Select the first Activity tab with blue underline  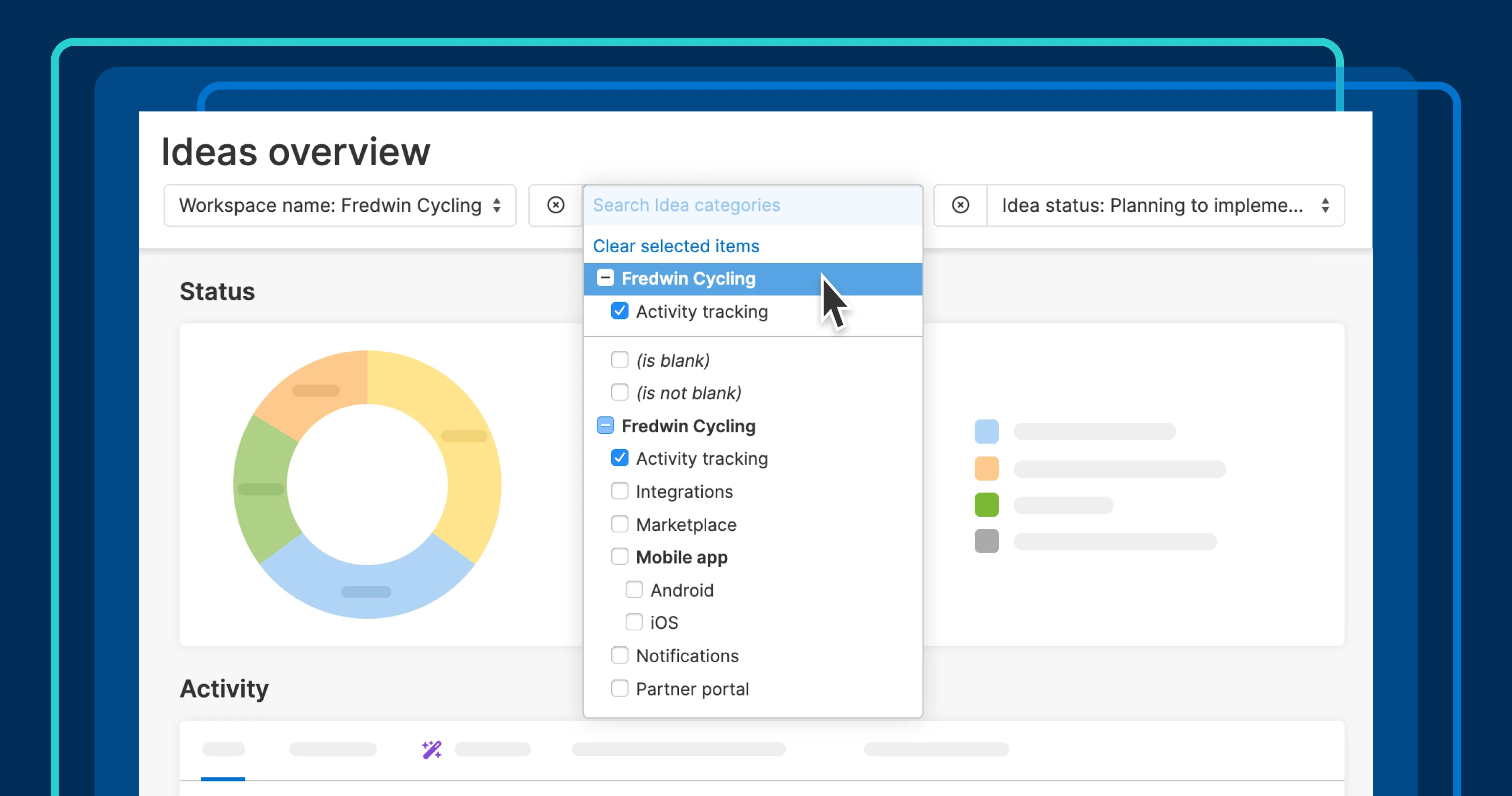223,750
